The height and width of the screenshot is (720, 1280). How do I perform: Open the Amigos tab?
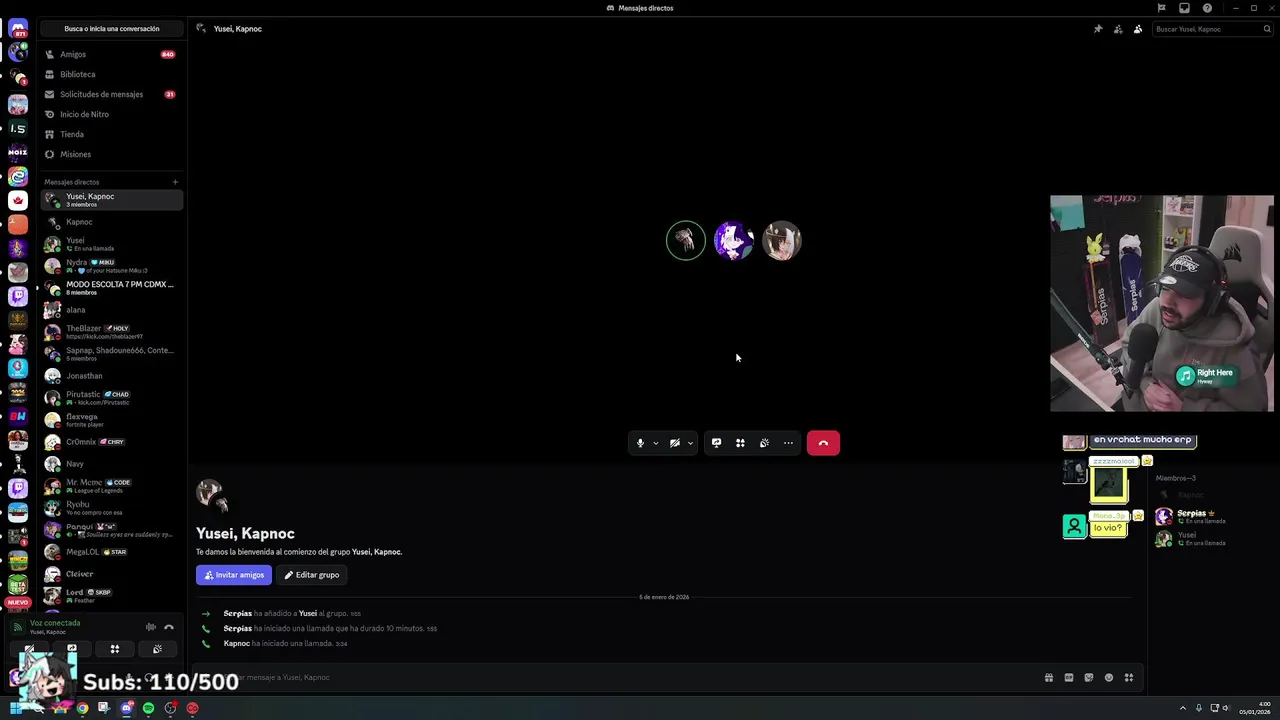coord(111,54)
